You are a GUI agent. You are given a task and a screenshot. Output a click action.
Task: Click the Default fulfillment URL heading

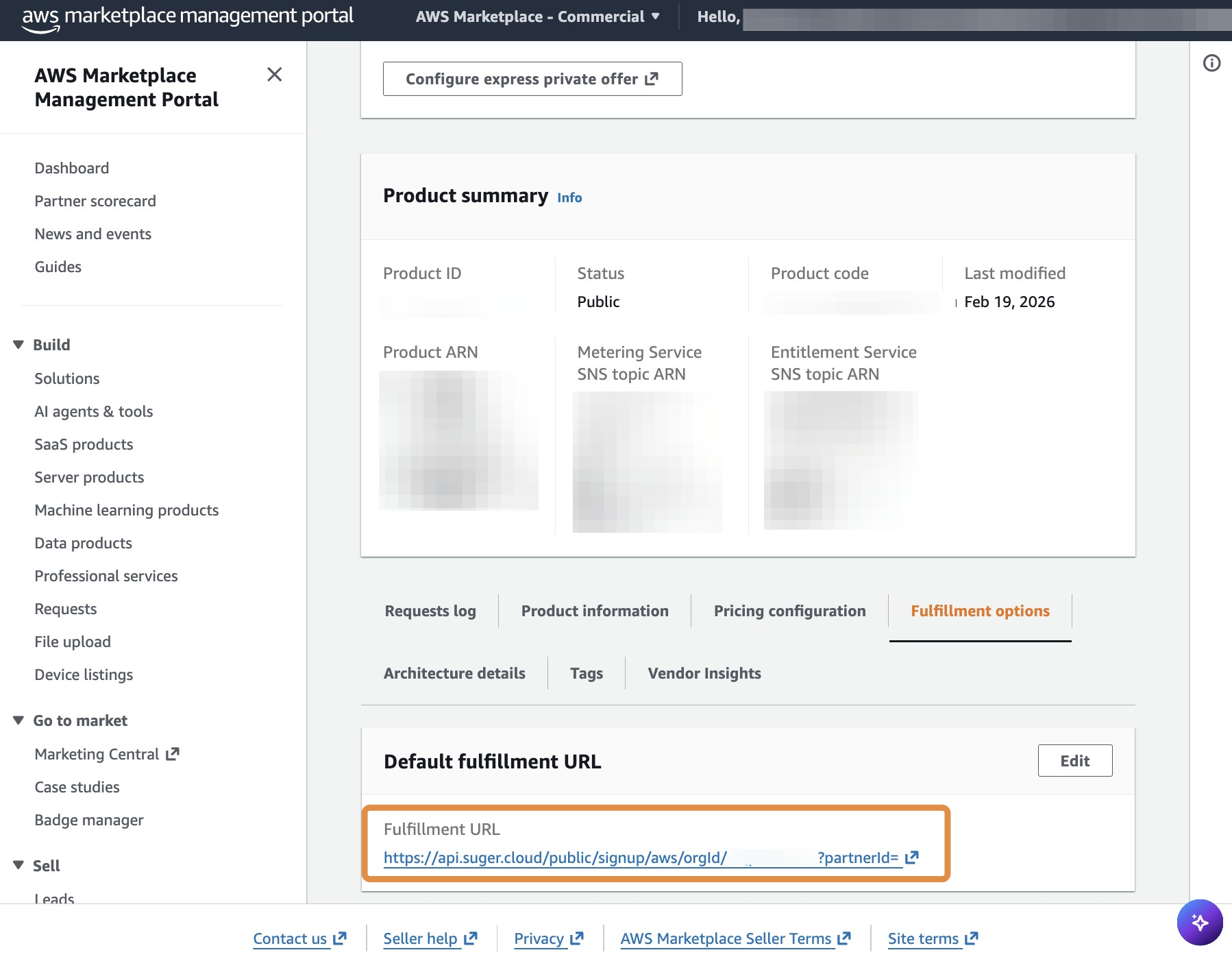click(x=493, y=762)
